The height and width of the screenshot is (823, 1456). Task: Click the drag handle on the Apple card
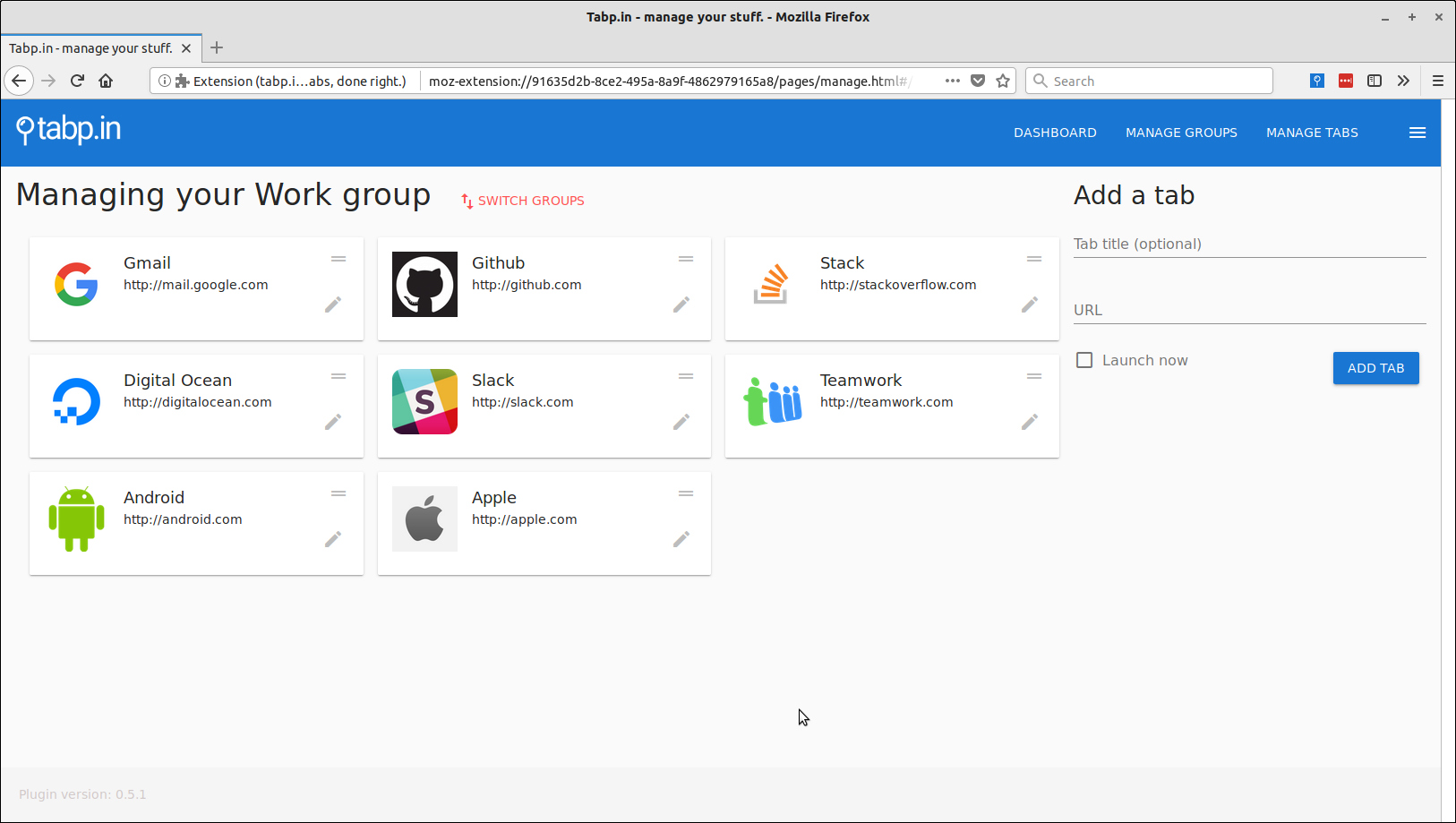tap(686, 493)
